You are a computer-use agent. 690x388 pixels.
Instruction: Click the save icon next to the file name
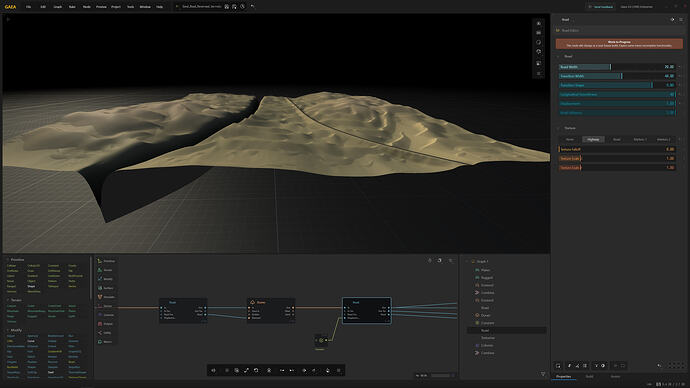(x=227, y=7)
